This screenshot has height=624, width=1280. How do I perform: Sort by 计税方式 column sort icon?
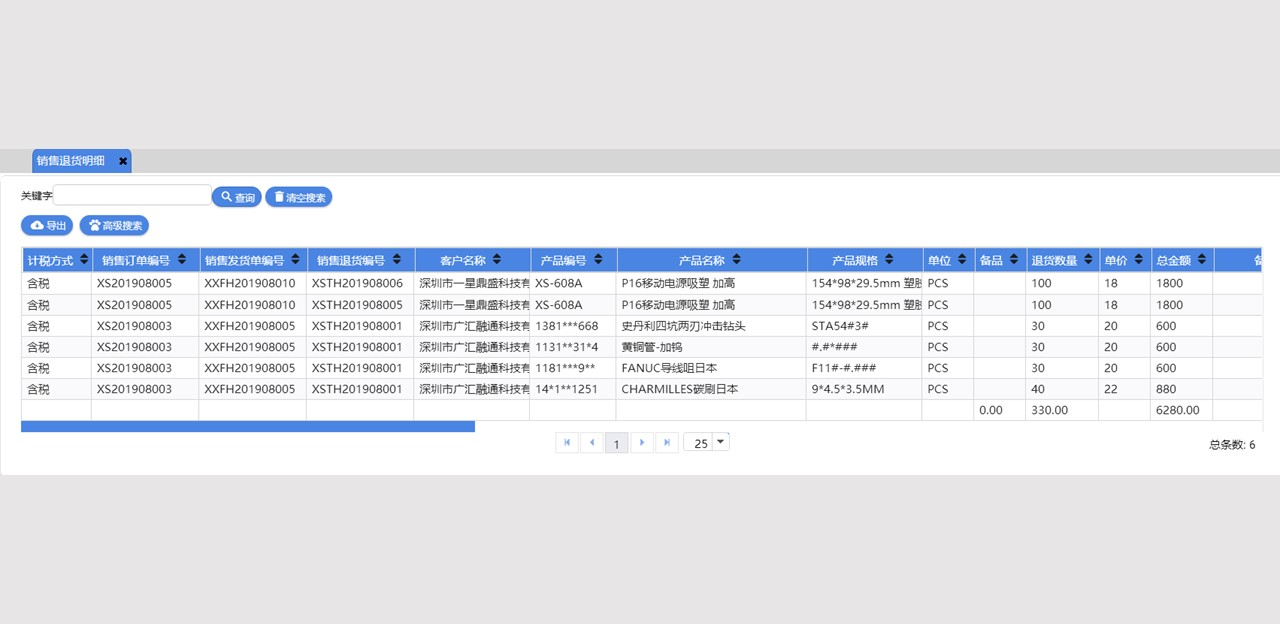coord(84,260)
